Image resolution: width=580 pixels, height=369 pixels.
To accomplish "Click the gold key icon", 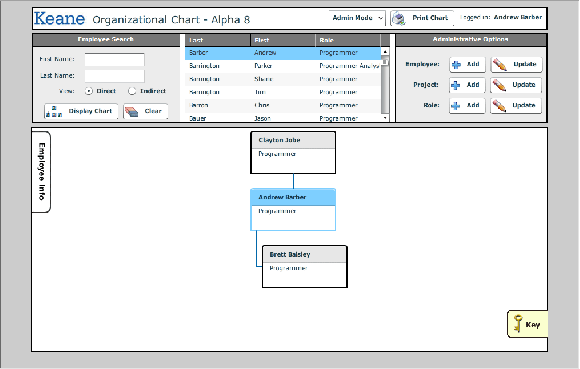I will 518,324.
